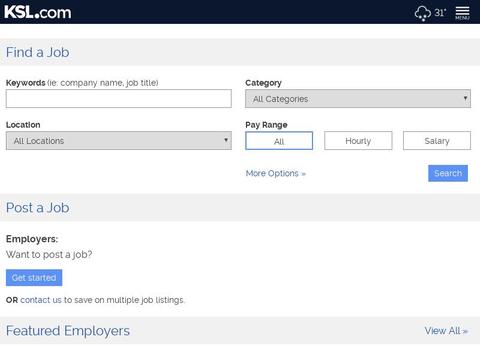Viewport: 480px width, 360px height.
Task: Open the All Locations dropdown
Action: point(119,140)
